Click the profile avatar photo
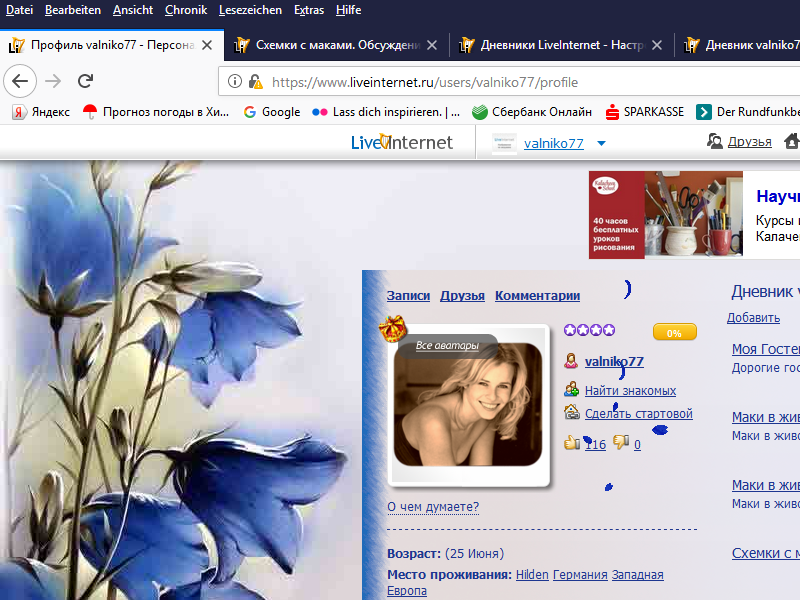 pyautogui.click(x=468, y=404)
